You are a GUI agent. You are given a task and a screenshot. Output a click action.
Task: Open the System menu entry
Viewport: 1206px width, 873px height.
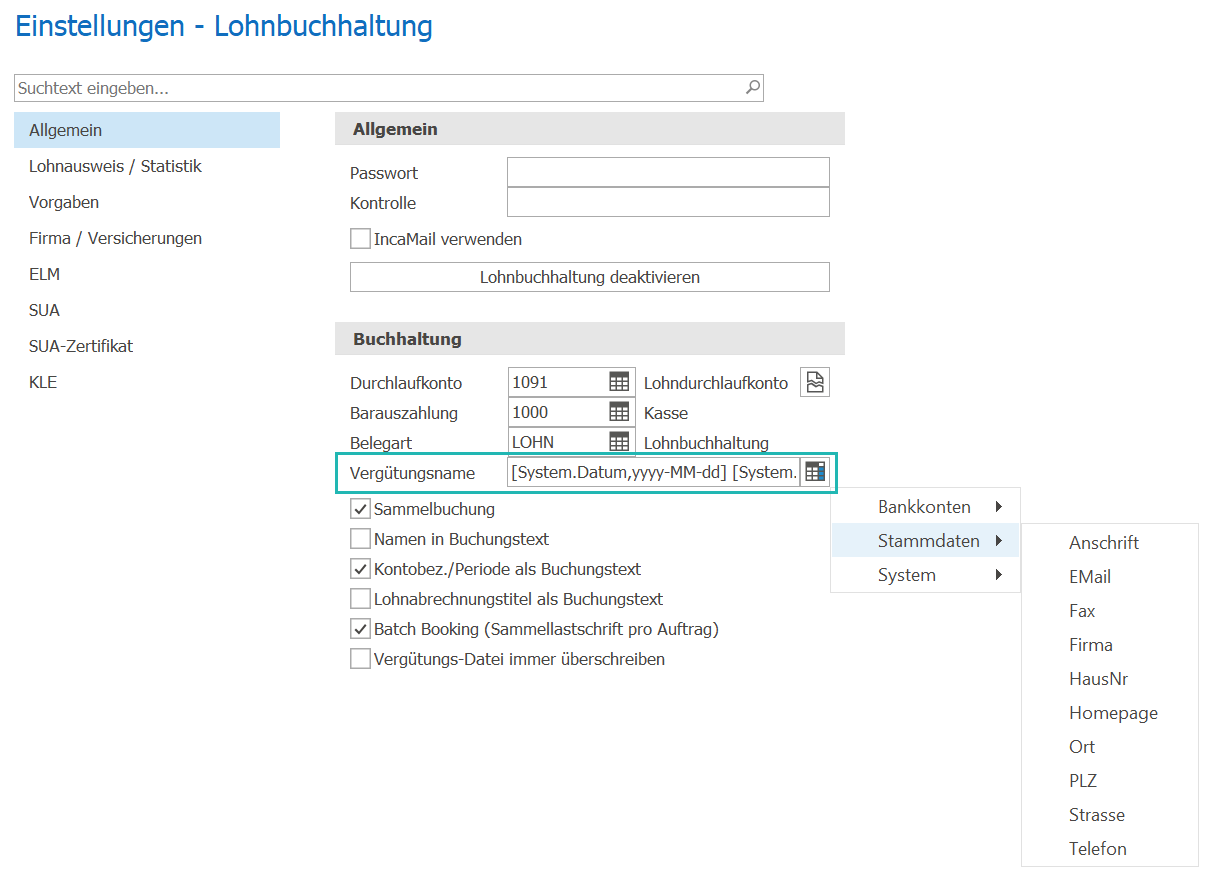click(x=925, y=575)
